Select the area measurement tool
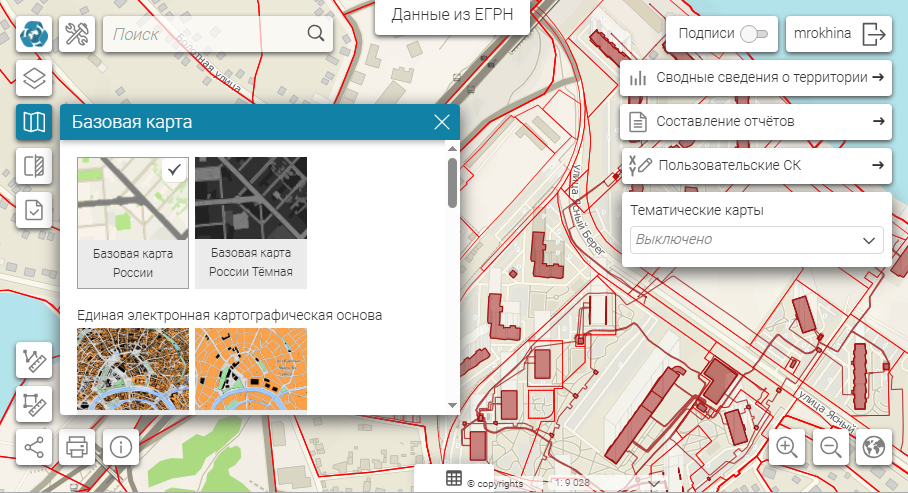This screenshot has height=493, width=908. (x=34, y=403)
